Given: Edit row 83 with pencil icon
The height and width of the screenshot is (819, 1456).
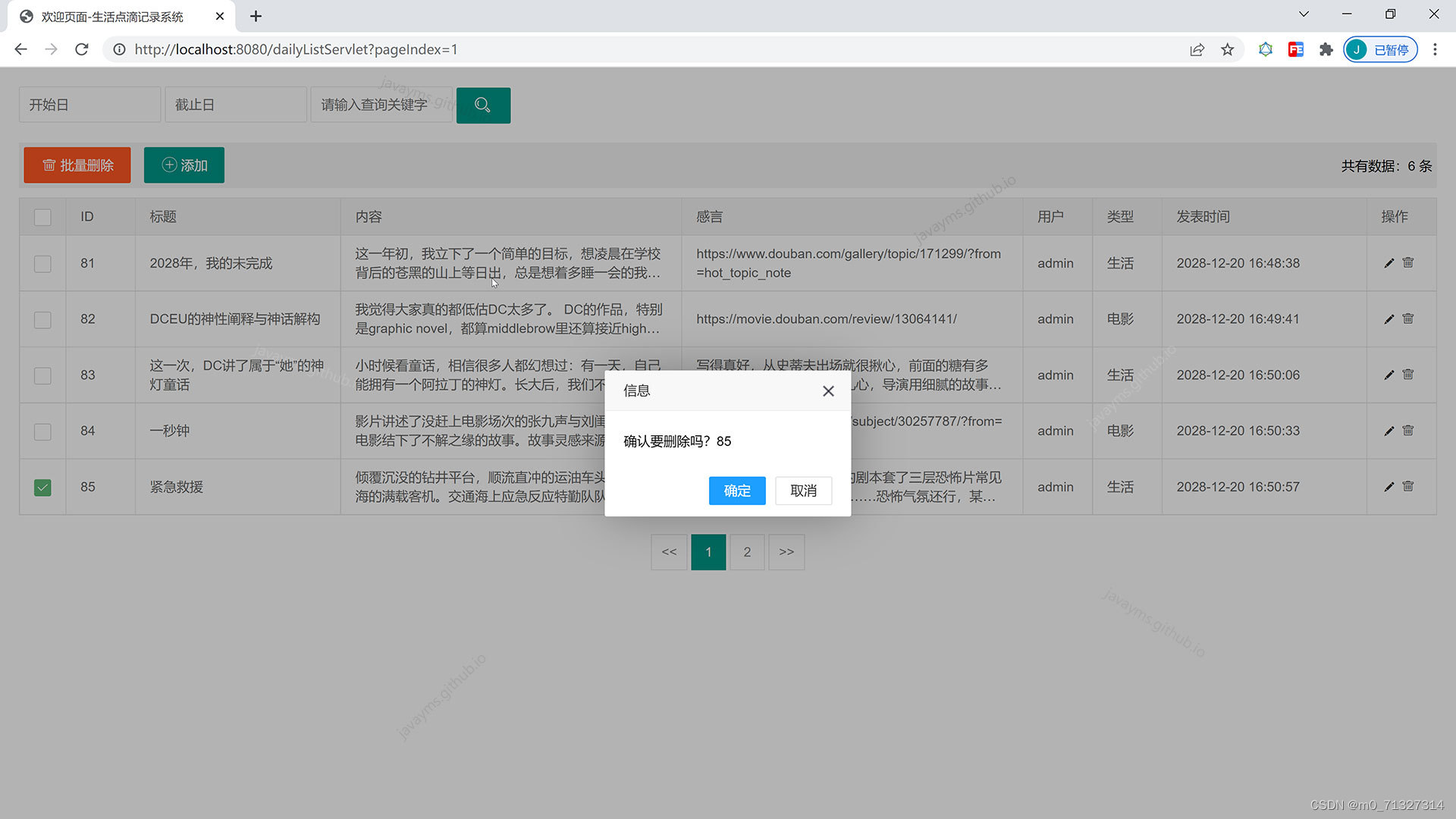Looking at the screenshot, I should click(x=1389, y=375).
